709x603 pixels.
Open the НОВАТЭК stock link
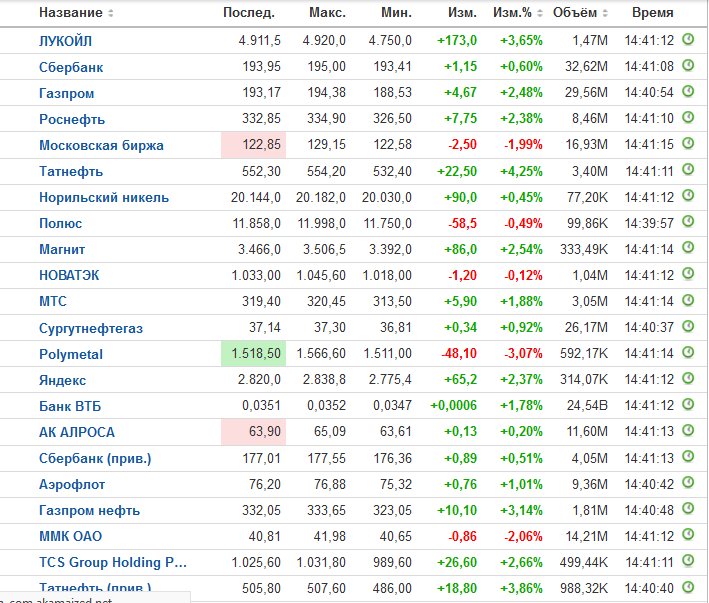coord(69,275)
